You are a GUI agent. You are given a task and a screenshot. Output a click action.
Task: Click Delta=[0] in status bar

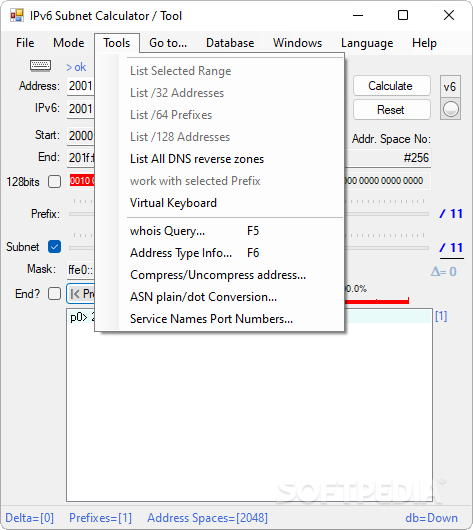click(29, 518)
